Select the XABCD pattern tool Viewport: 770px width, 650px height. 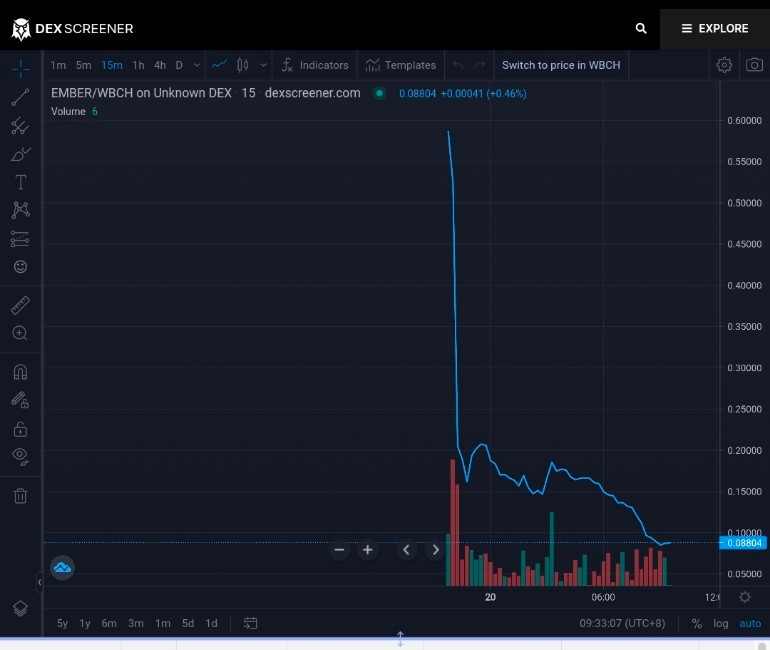[20, 210]
